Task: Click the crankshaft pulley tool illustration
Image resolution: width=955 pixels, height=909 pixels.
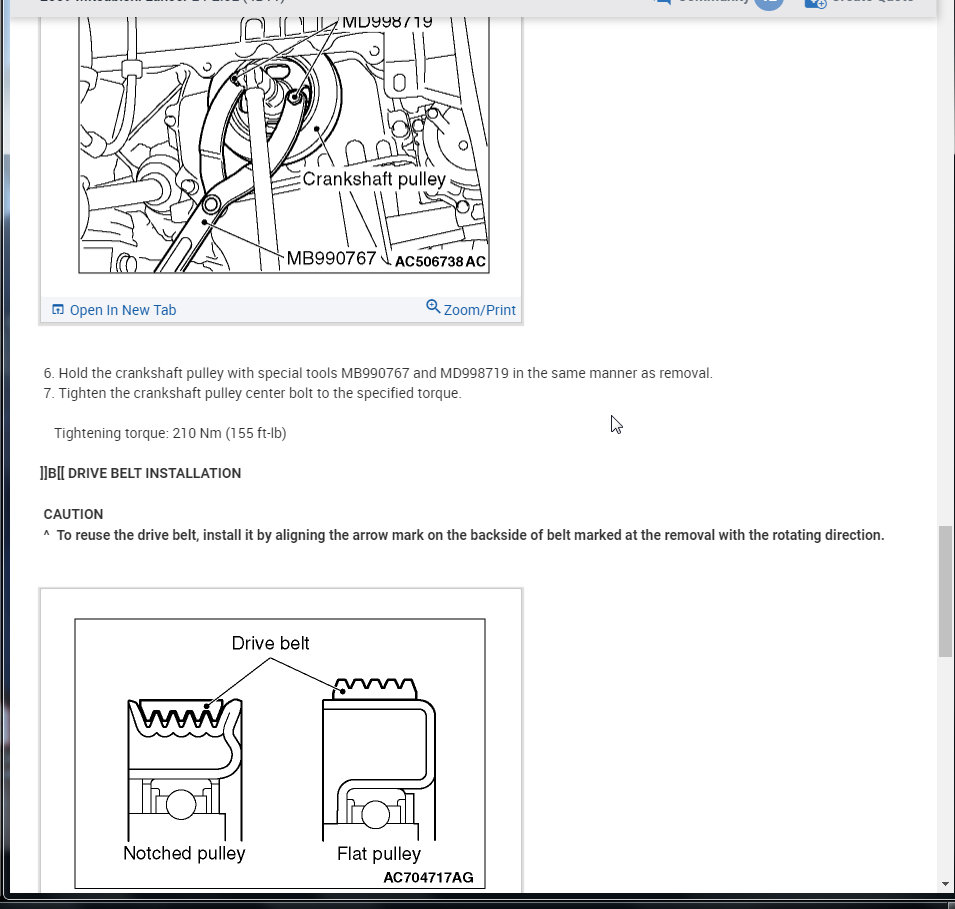Action: 284,145
